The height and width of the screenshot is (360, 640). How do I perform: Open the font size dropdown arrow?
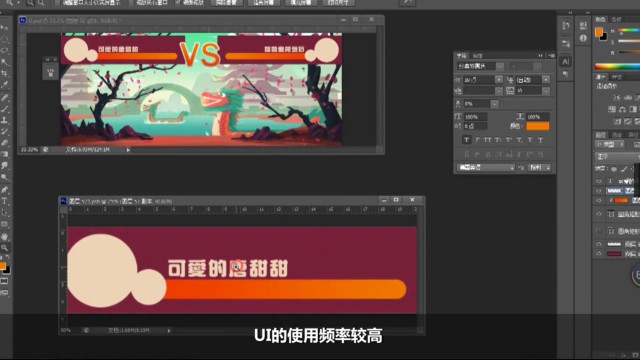point(499,80)
